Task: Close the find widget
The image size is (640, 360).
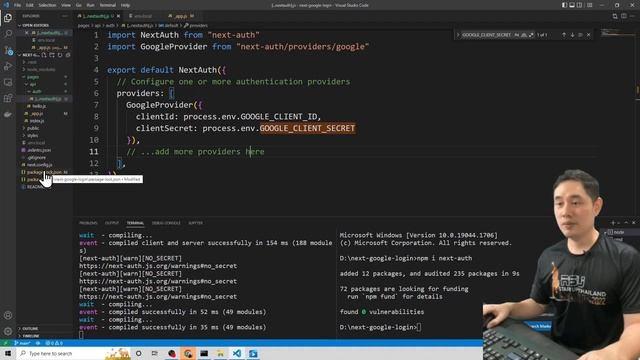Action: click(589, 35)
